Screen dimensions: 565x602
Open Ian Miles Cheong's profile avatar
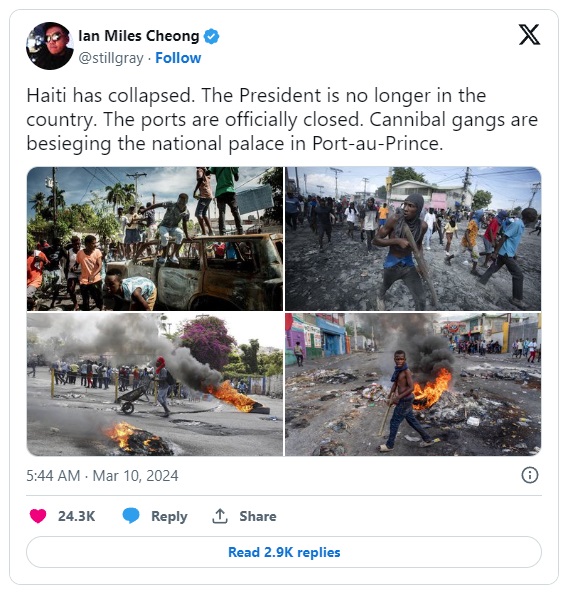(x=50, y=46)
